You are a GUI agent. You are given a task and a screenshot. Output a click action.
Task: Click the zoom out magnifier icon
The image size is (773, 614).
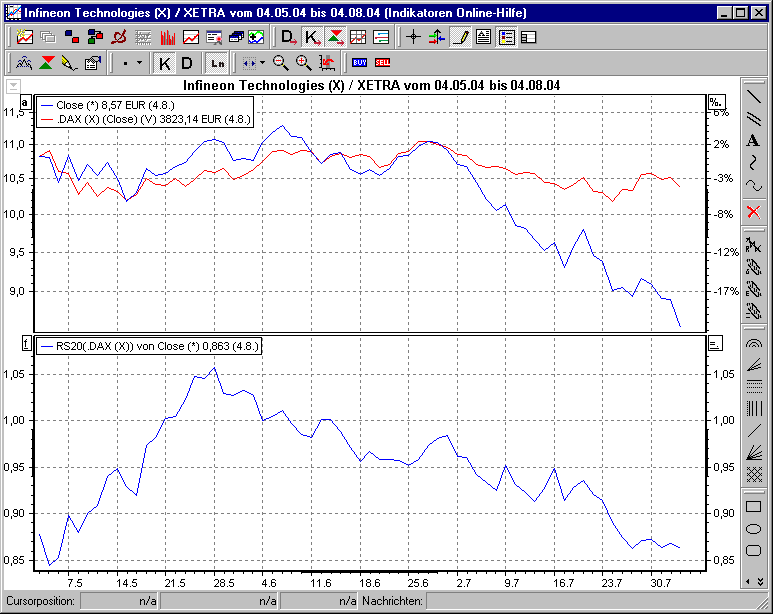point(281,63)
